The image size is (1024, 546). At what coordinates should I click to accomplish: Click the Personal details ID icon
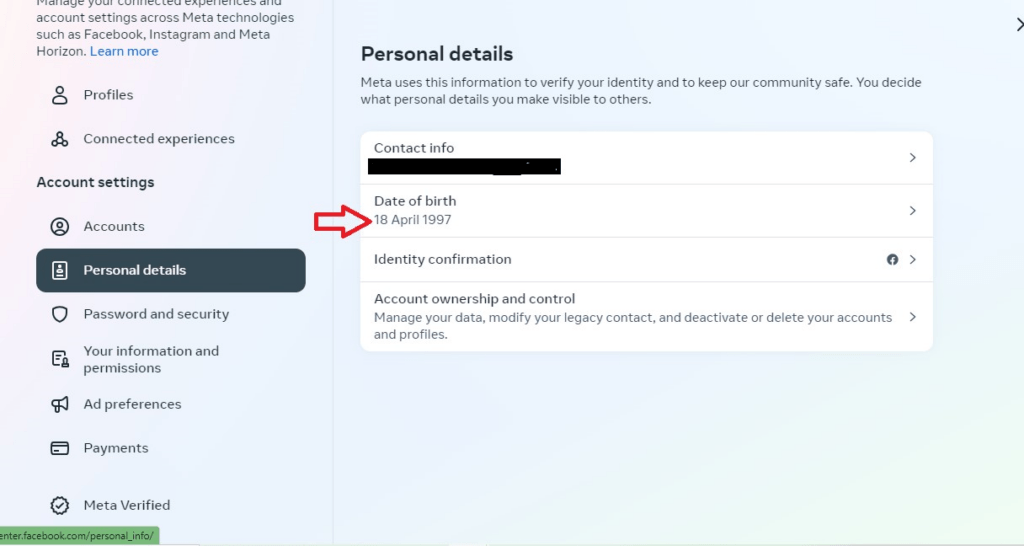(x=59, y=270)
